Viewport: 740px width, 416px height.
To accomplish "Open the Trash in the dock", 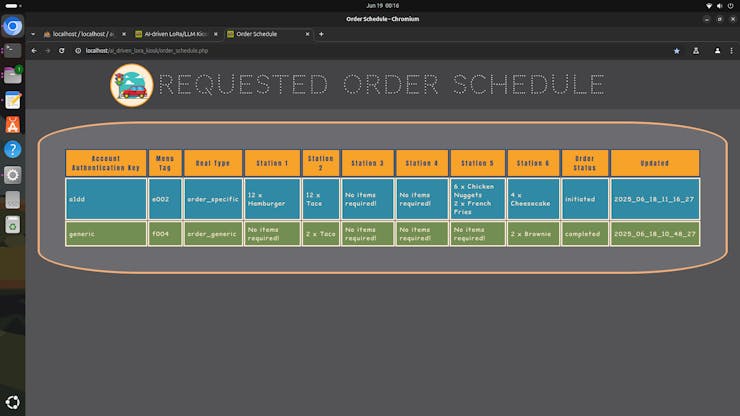I will tap(12, 225).
